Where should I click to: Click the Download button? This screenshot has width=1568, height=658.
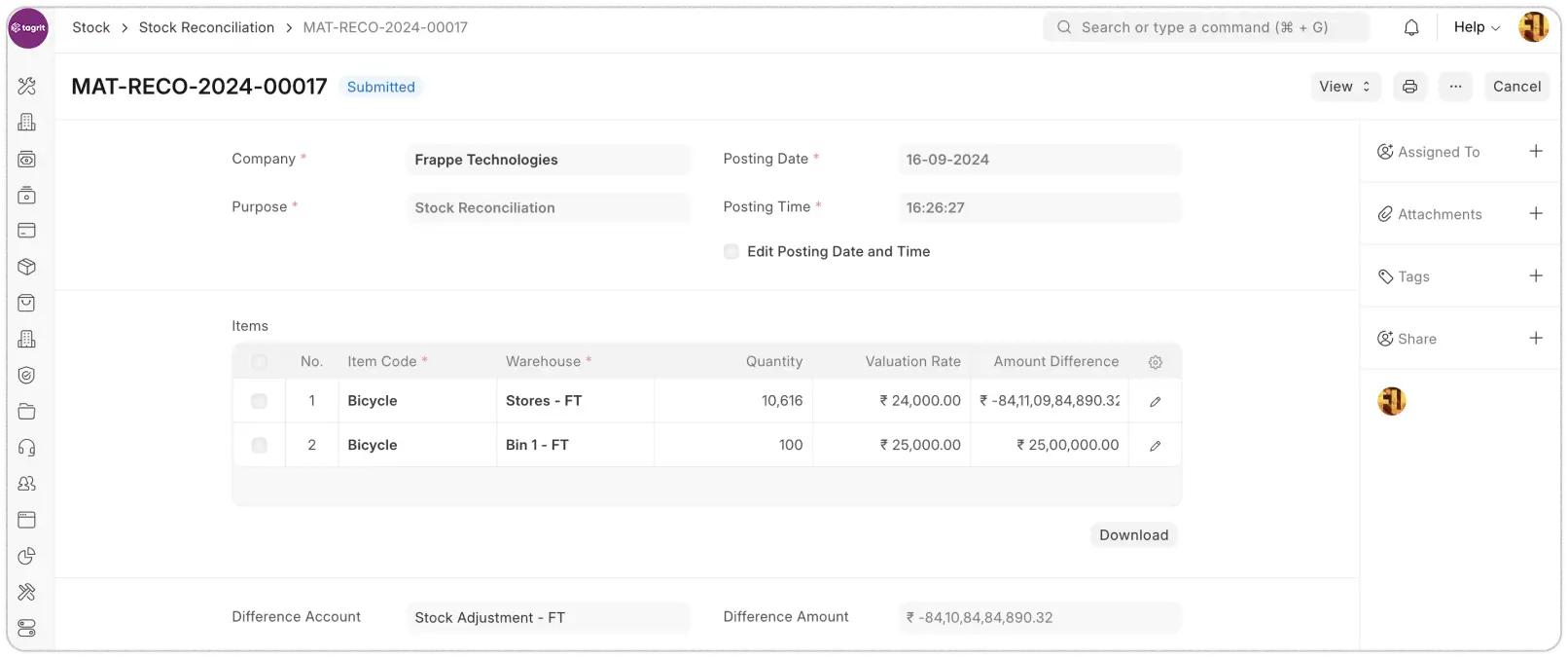click(1133, 535)
